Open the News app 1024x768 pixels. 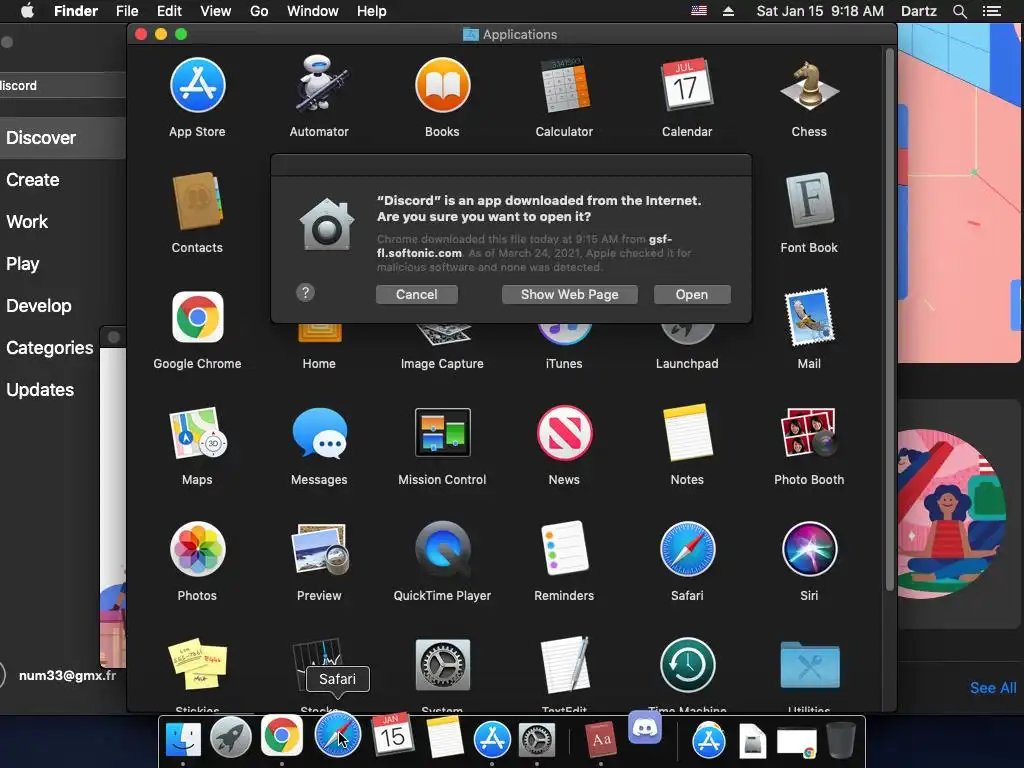click(564, 433)
